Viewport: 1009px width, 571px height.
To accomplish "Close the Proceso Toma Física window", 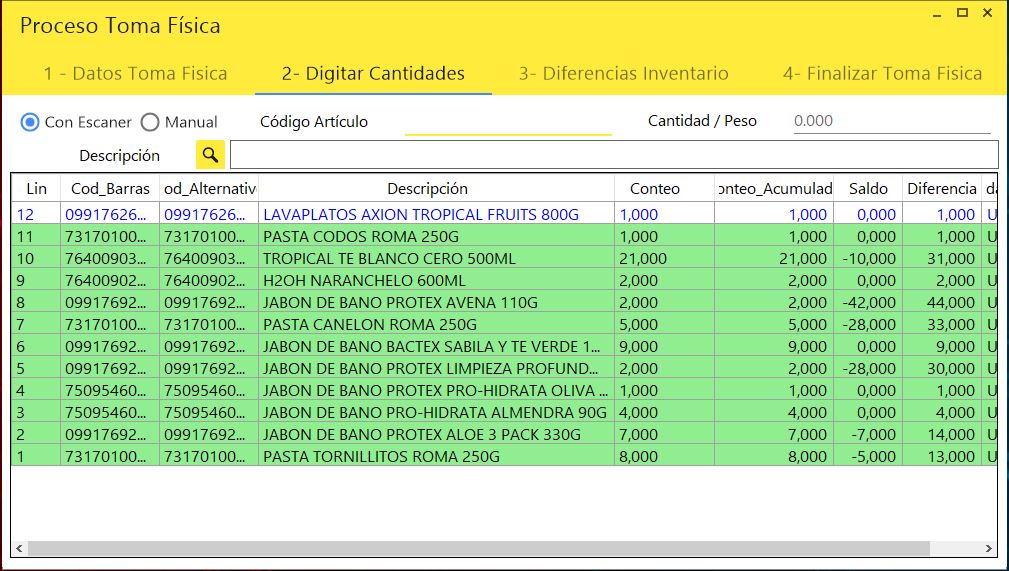I will point(987,13).
